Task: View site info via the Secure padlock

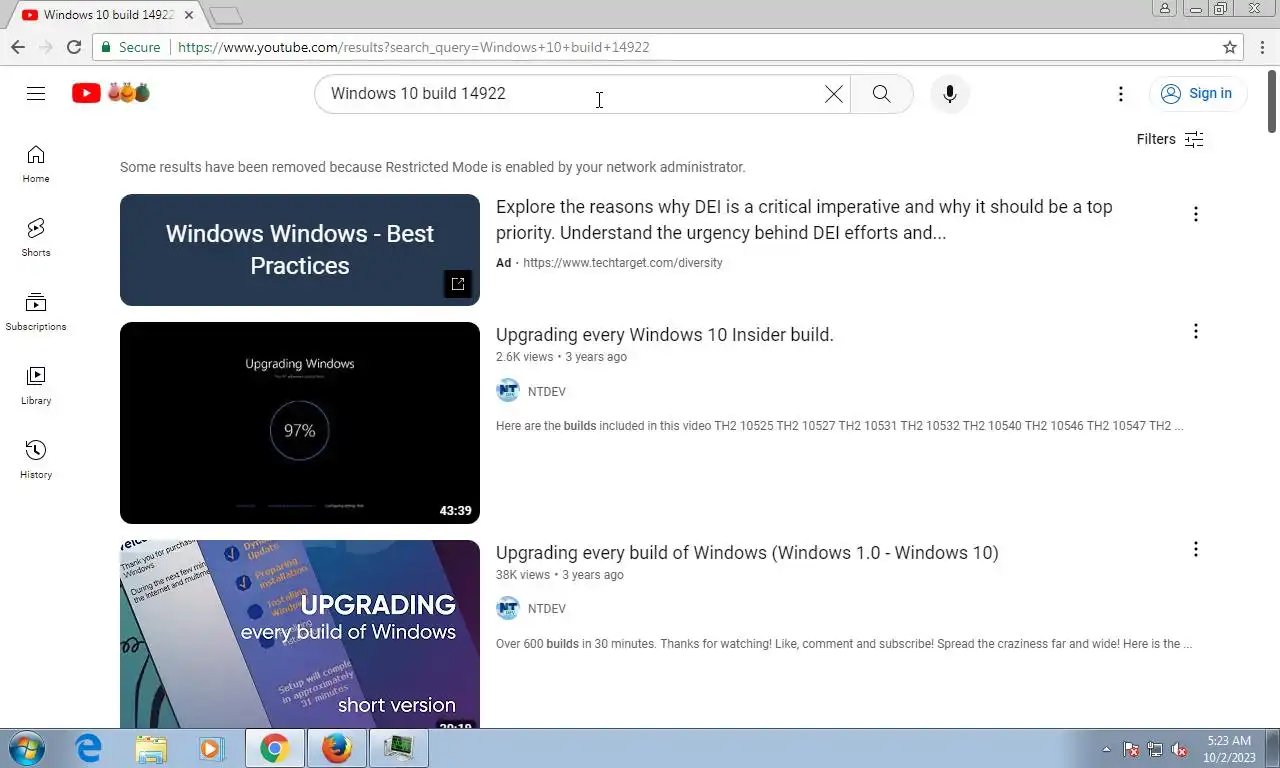Action: [130, 47]
